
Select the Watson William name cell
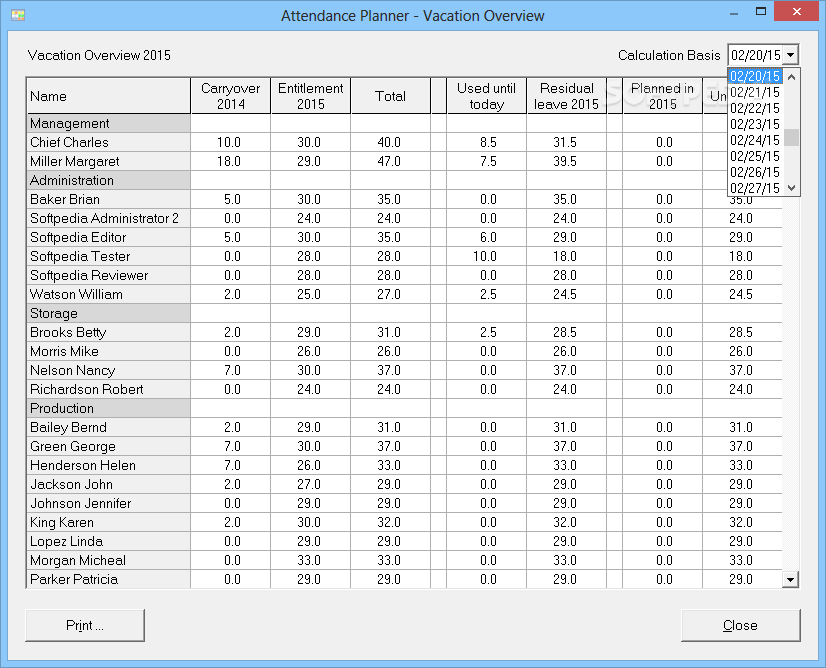coord(108,294)
